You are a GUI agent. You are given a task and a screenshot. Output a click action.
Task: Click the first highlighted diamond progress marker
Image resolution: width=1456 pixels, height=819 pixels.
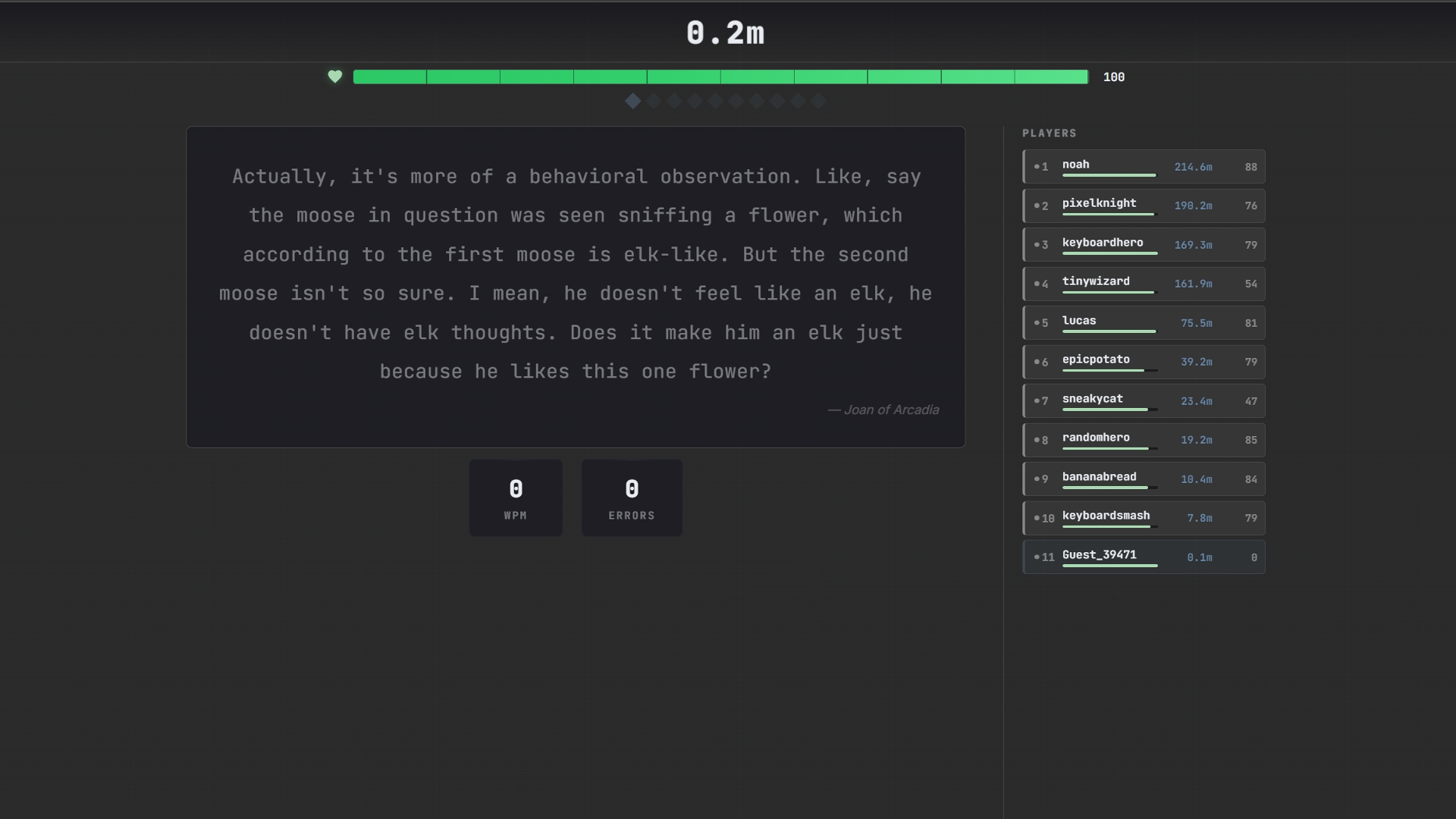(633, 101)
